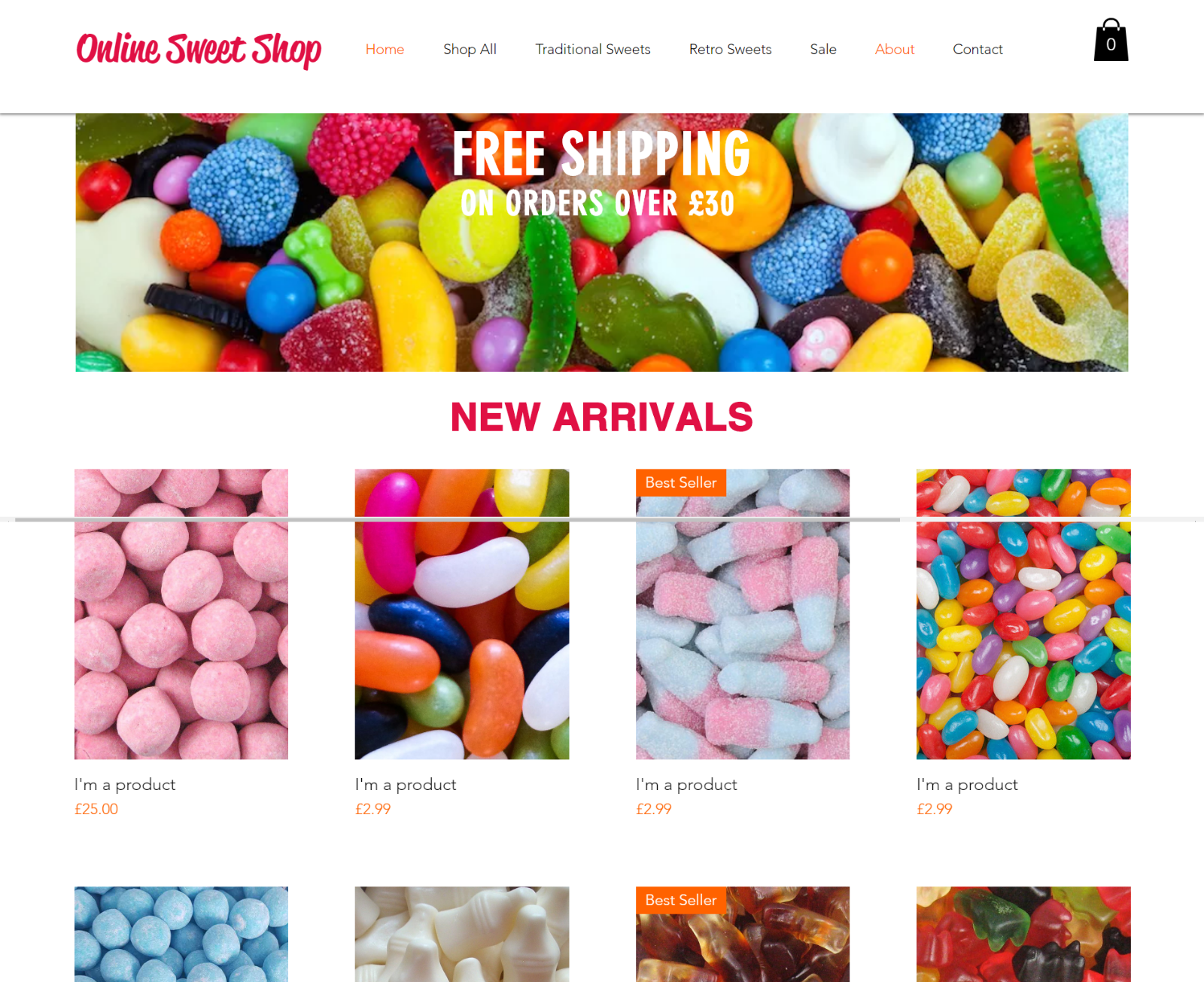Click the Online Sweet Shop logo
The width and height of the screenshot is (1204, 982).
[x=199, y=50]
